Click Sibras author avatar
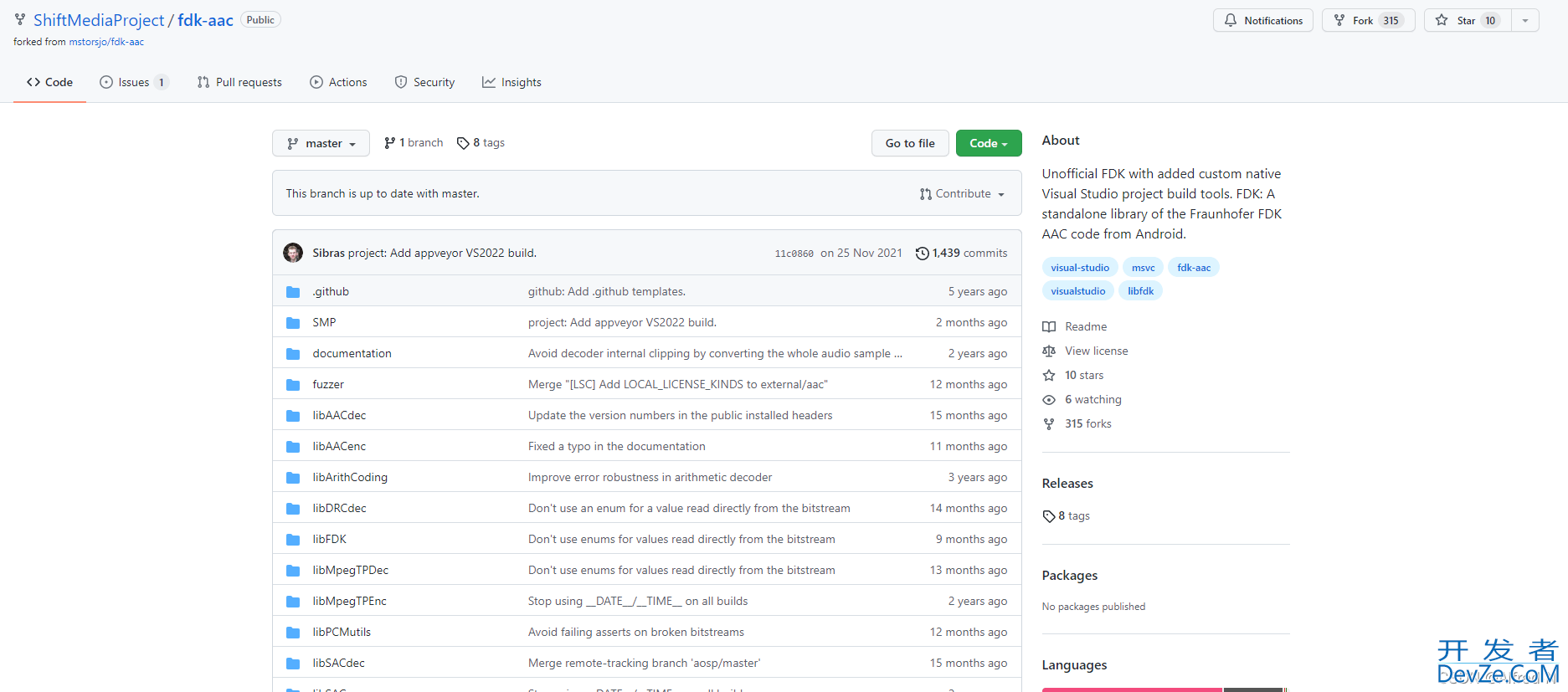 (x=293, y=253)
